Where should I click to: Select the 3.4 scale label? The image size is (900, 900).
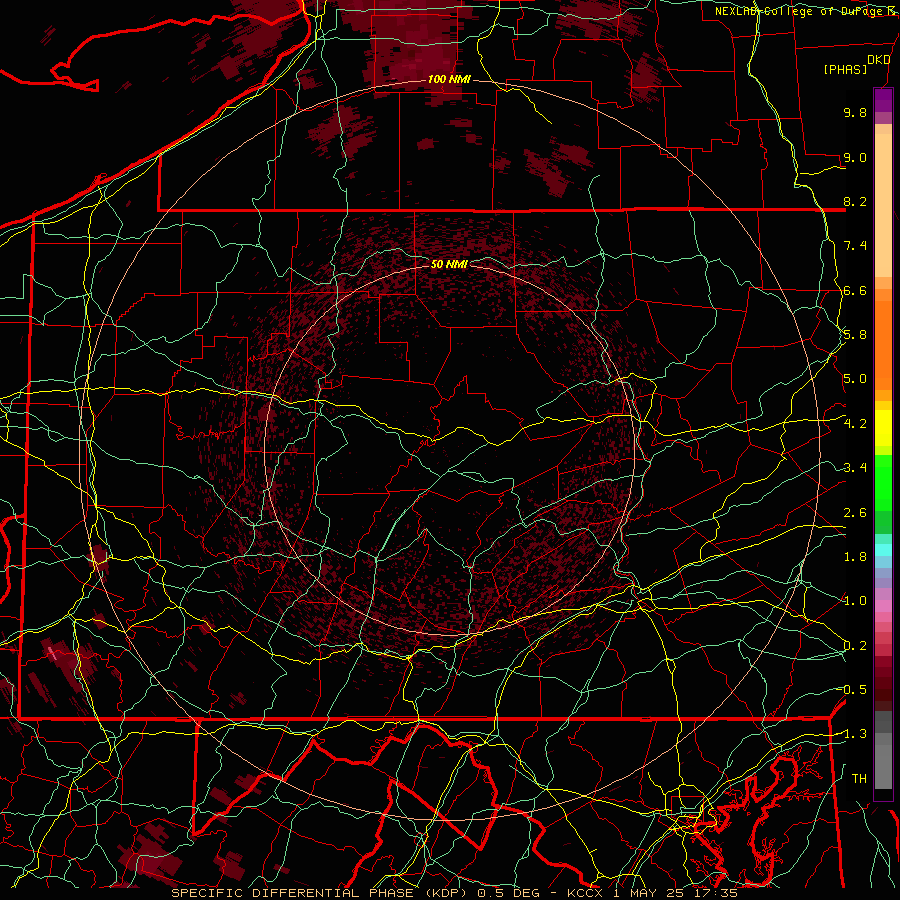855,468
